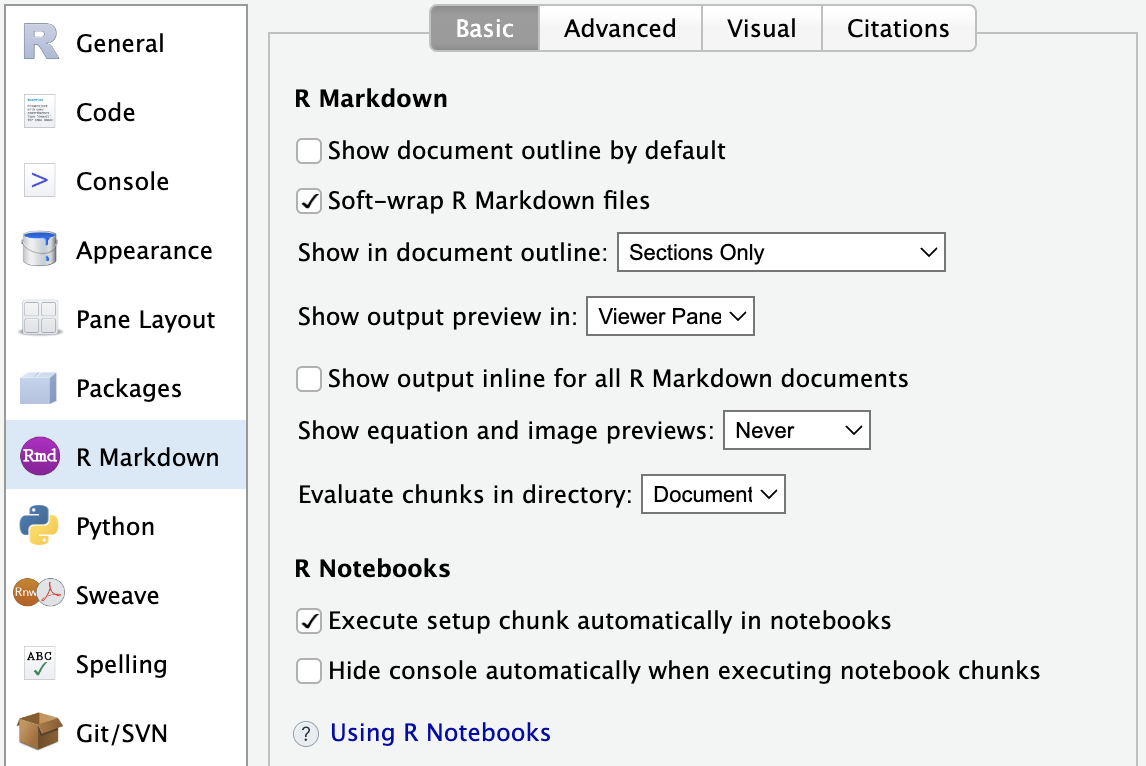Image resolution: width=1146 pixels, height=766 pixels.
Task: Click the Console prompt icon
Action: [x=39, y=180]
